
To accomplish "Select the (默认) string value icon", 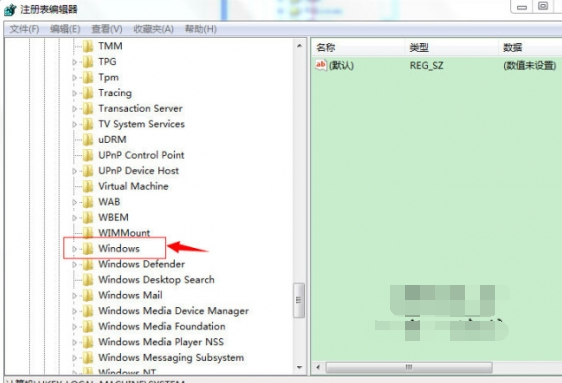I will [x=321, y=65].
